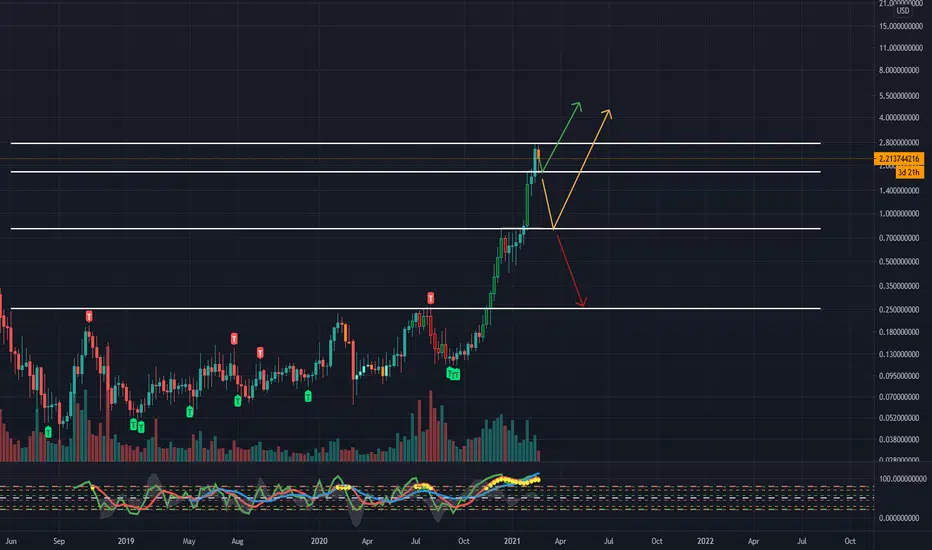The width and height of the screenshot is (932, 550).
Task: Click the Sep label on time axis
Action: (x=59, y=541)
